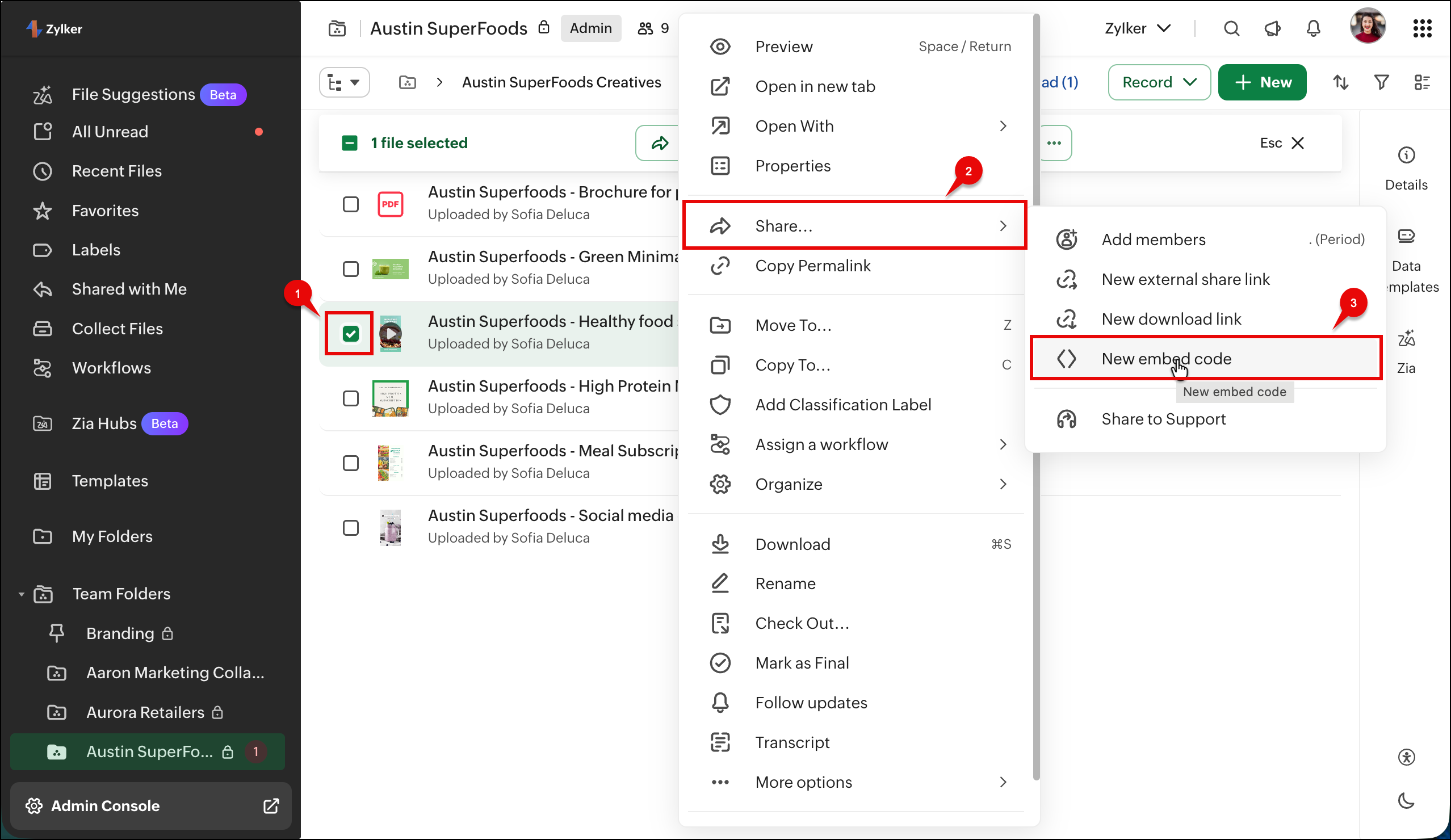Screen dimensions: 1451x840
Task: Click the members count icon
Action: click(645, 28)
